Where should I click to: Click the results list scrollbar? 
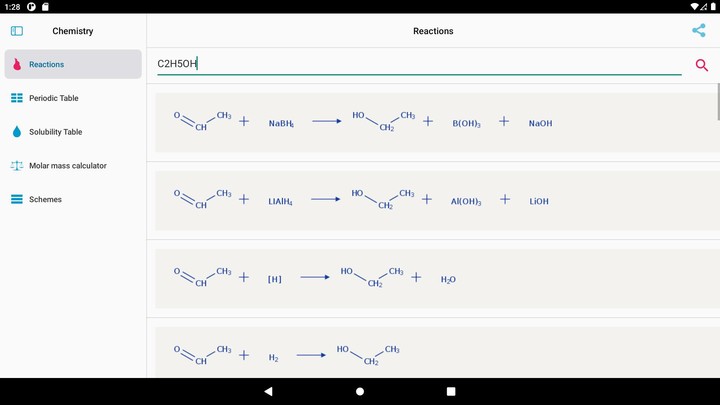click(x=718, y=101)
